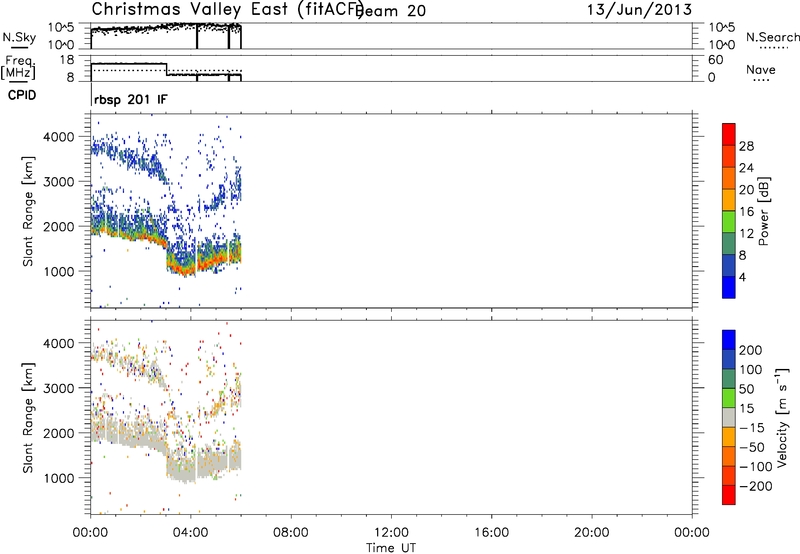Viewport: 800px width, 554px height.
Task: Click the 12:00 time axis label
Action: click(x=391, y=533)
